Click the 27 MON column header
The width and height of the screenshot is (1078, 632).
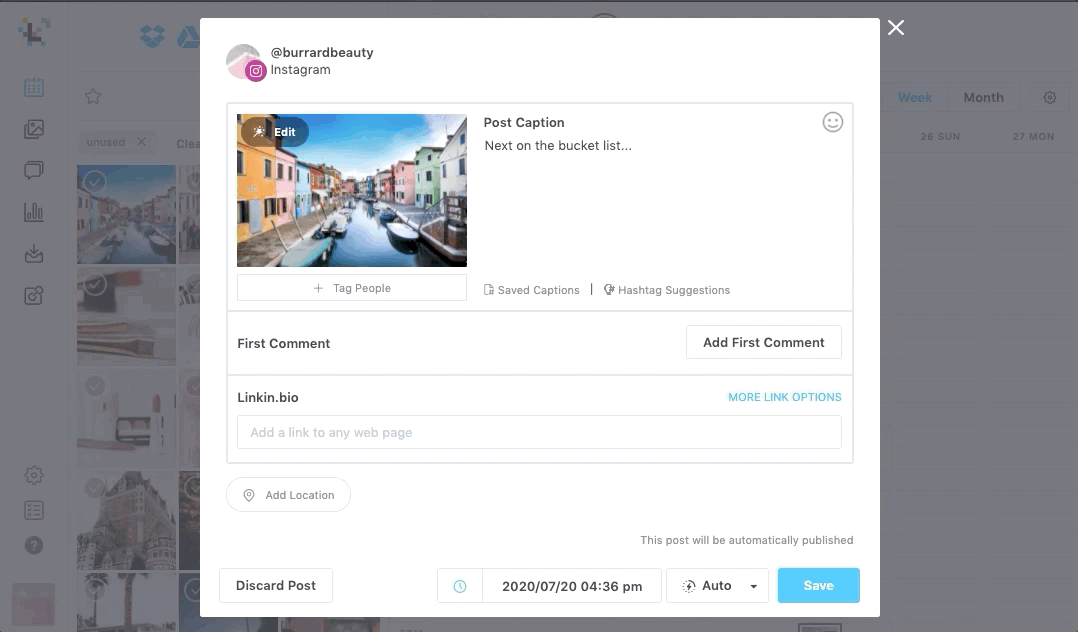[1033, 137]
